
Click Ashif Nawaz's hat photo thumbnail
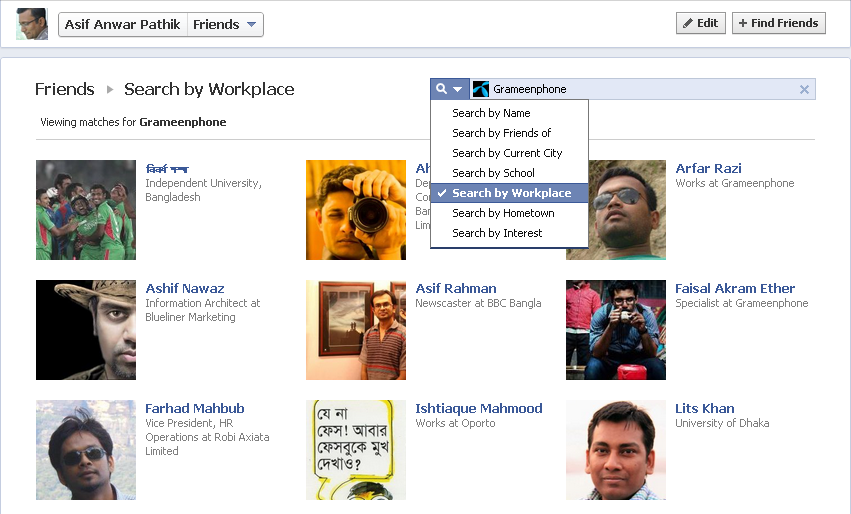point(86,329)
